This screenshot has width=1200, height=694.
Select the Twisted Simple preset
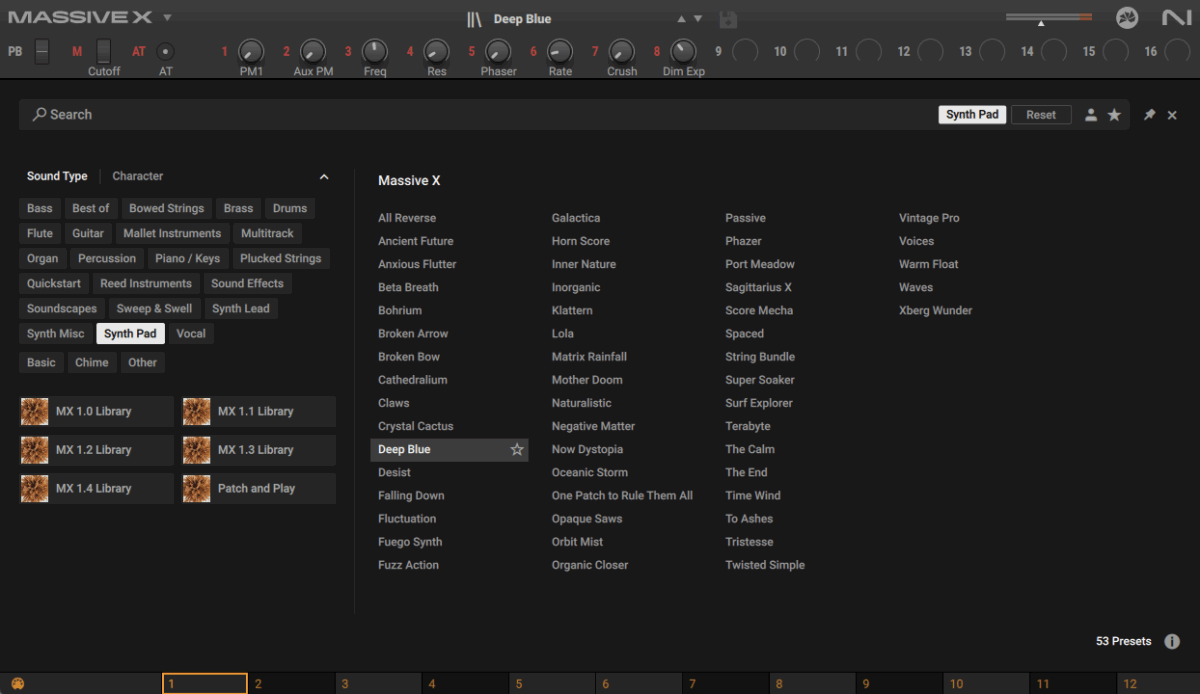click(x=765, y=566)
